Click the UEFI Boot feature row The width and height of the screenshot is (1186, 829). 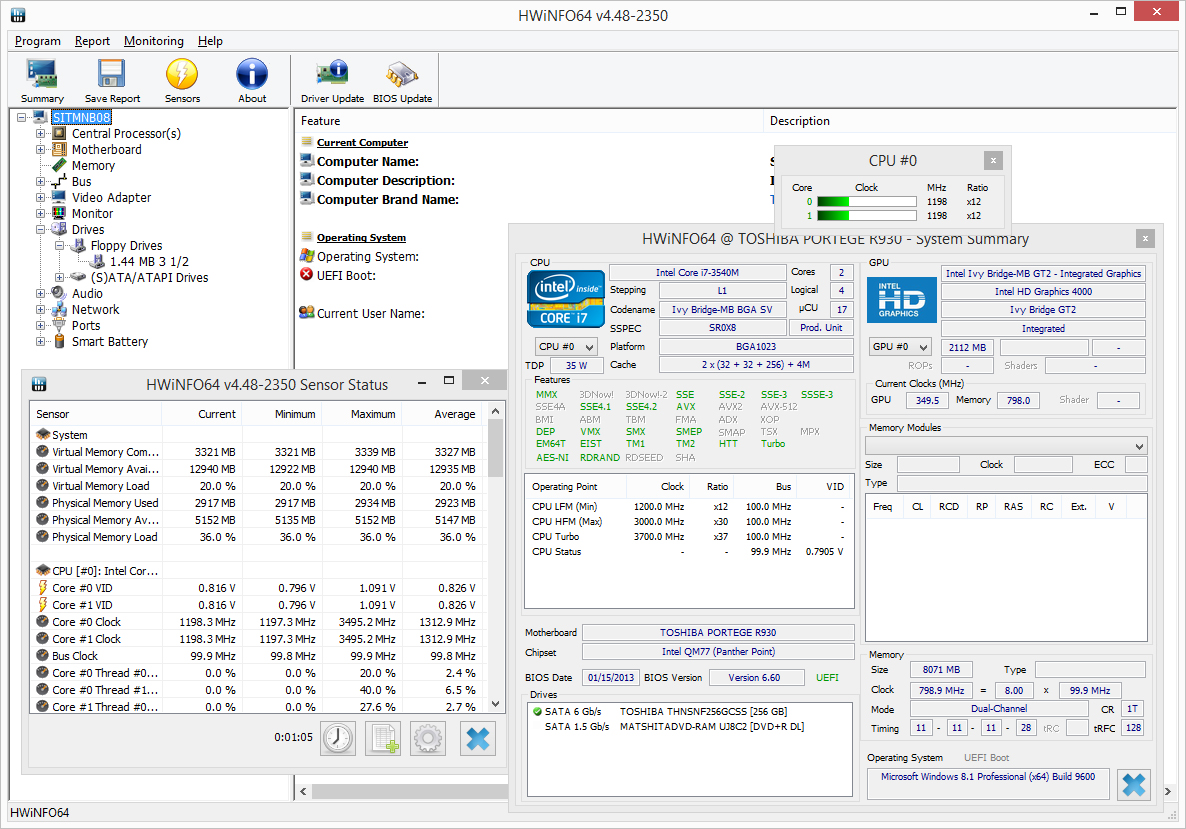346,275
